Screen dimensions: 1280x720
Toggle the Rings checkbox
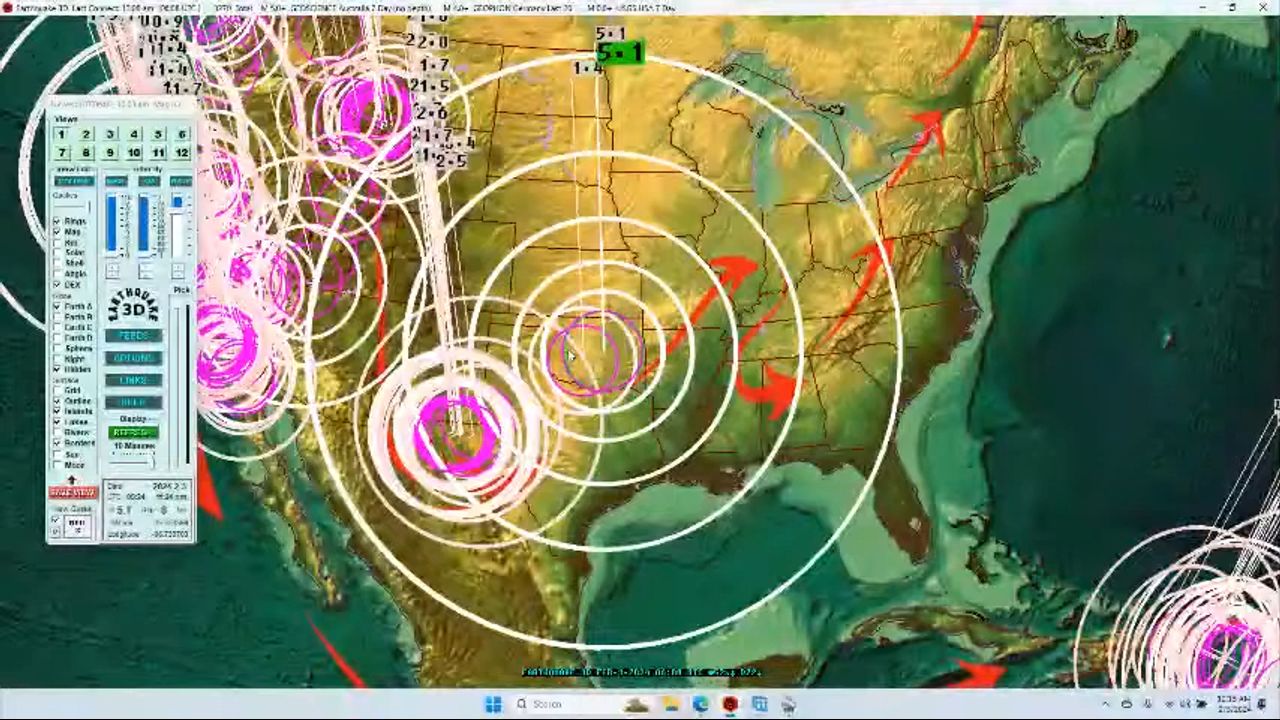(57, 221)
